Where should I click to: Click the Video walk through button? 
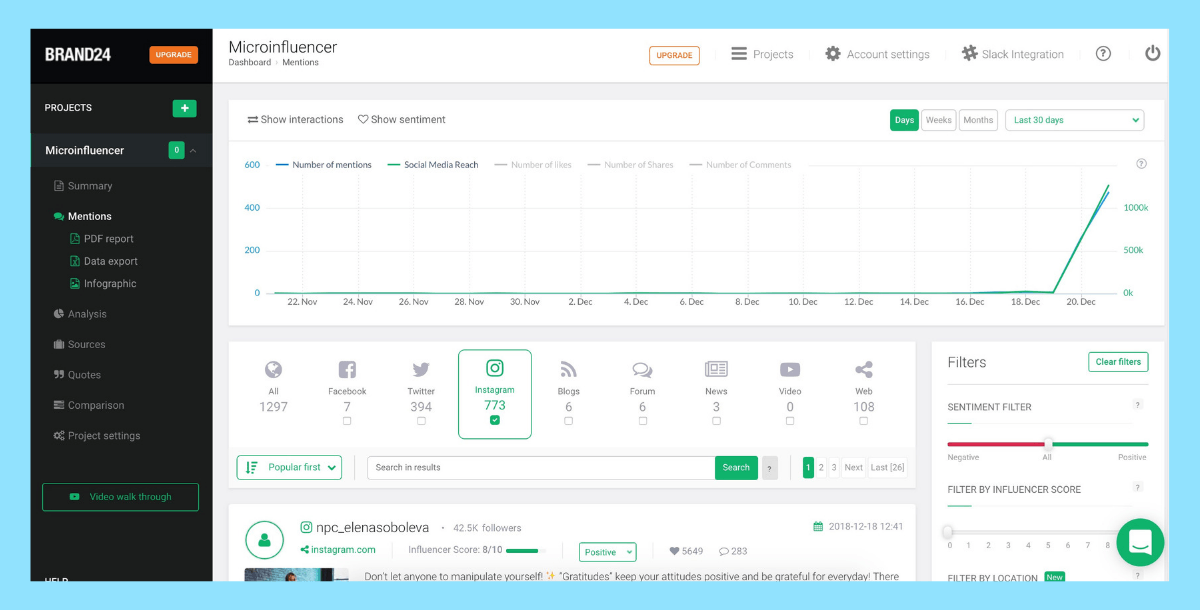(x=120, y=497)
